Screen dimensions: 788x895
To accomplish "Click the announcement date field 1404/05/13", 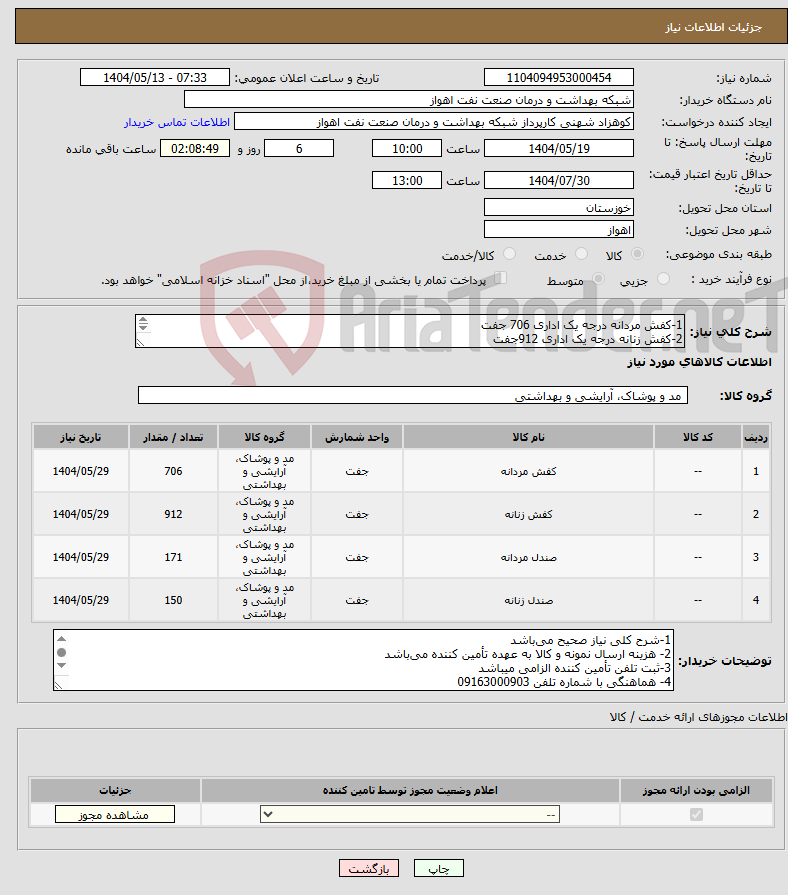I will (x=155, y=78).
